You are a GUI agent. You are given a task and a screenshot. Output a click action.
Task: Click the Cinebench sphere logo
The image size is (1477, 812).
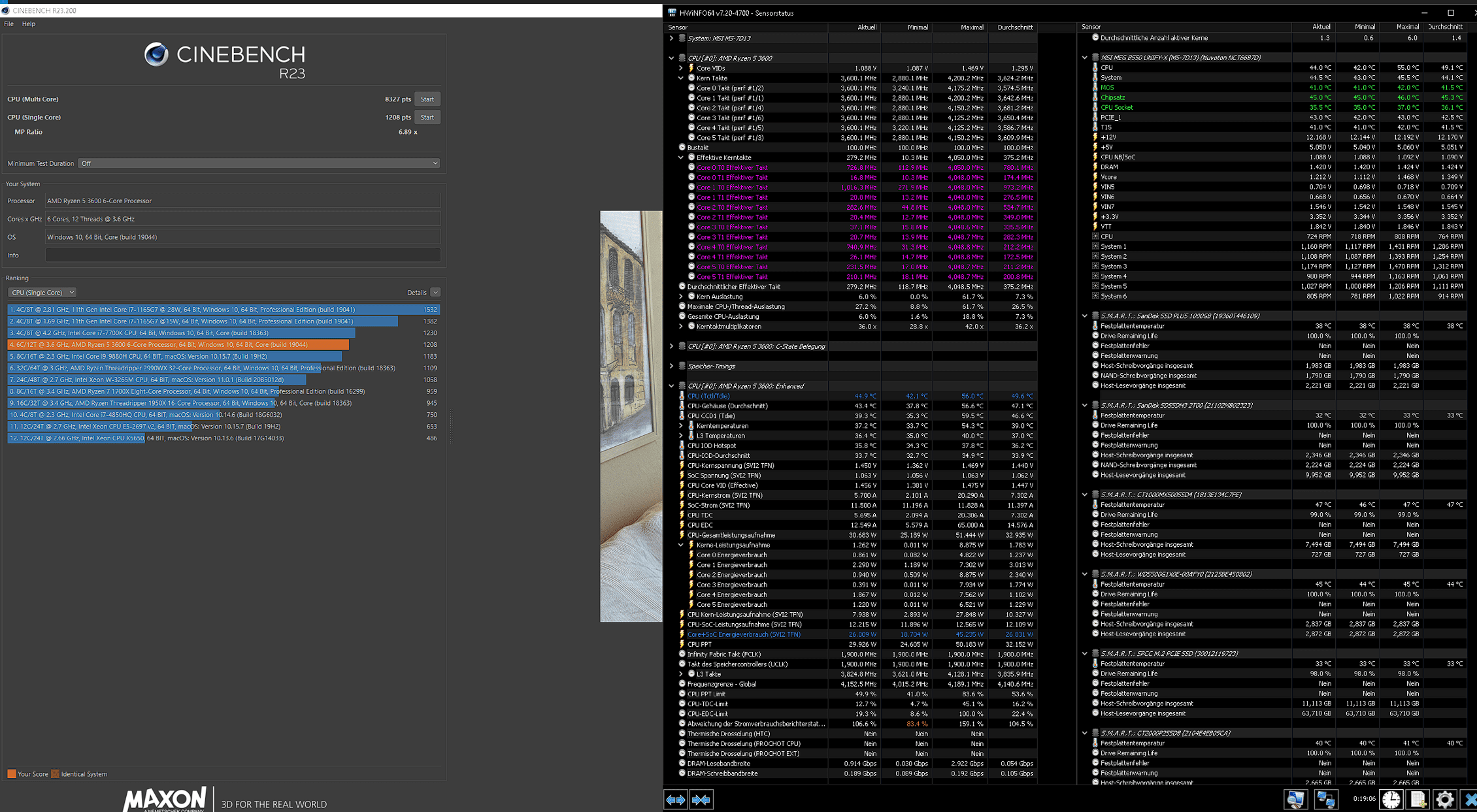[x=156, y=54]
